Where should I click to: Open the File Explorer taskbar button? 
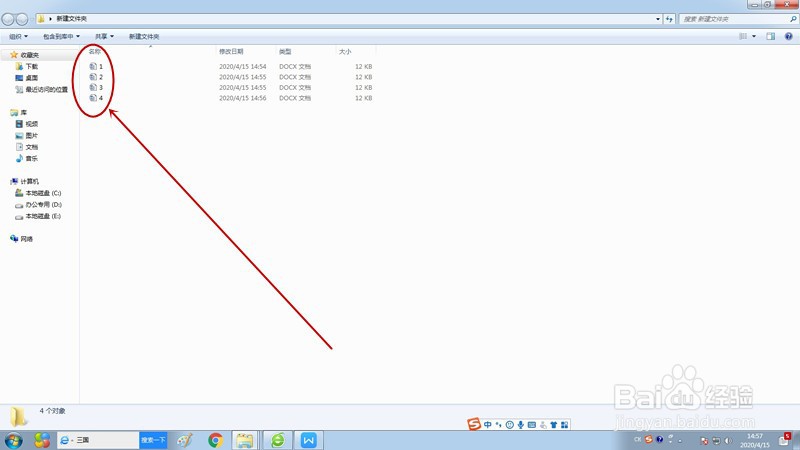coord(245,440)
